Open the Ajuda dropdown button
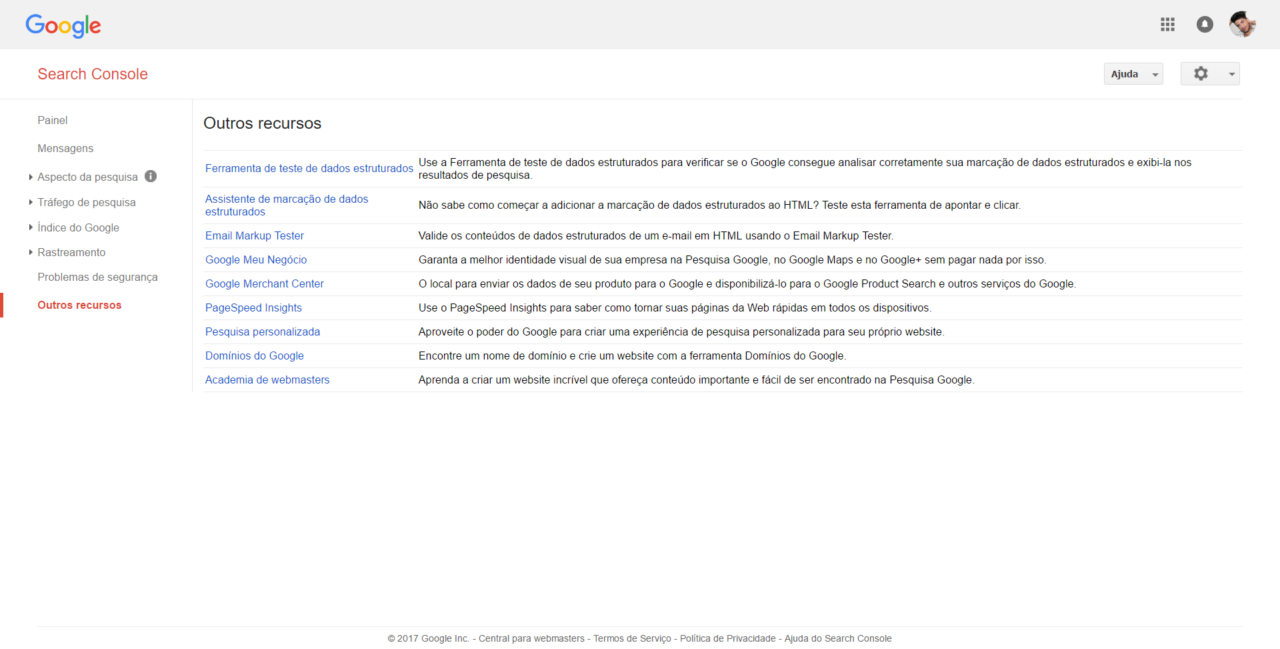 coord(1133,74)
